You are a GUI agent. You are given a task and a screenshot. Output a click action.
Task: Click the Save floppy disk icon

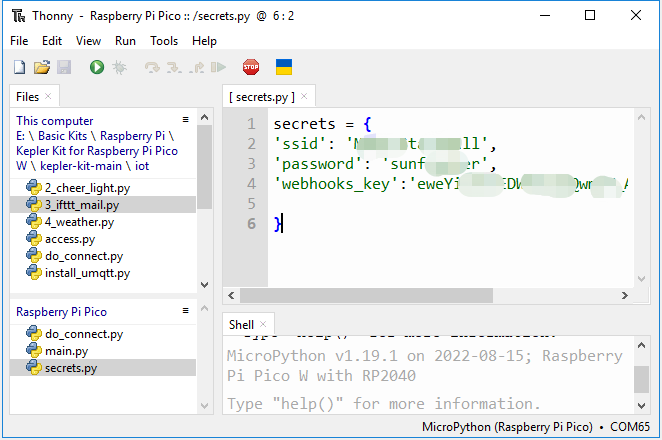[64, 67]
